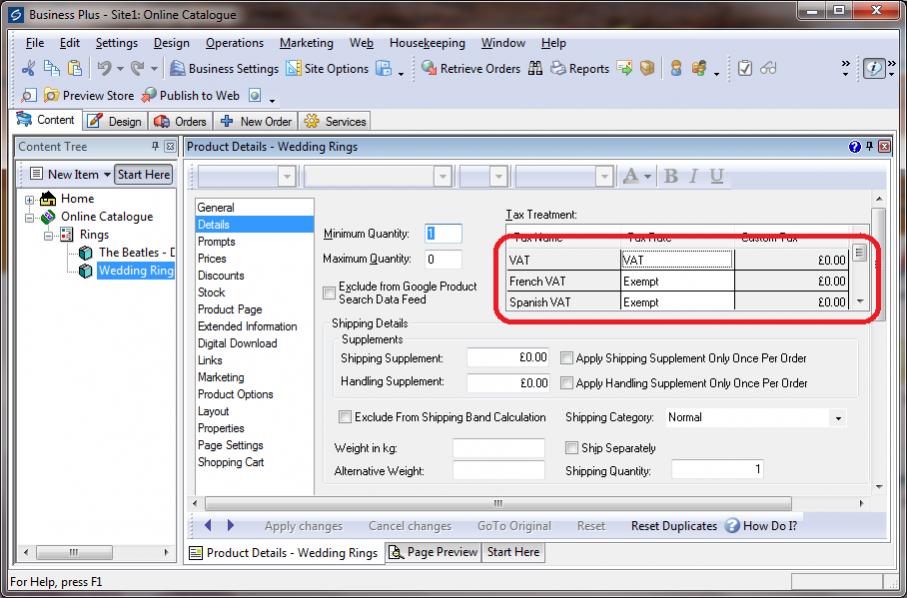Check the Ship Separately option
This screenshot has height=598, width=907.
[x=572, y=448]
